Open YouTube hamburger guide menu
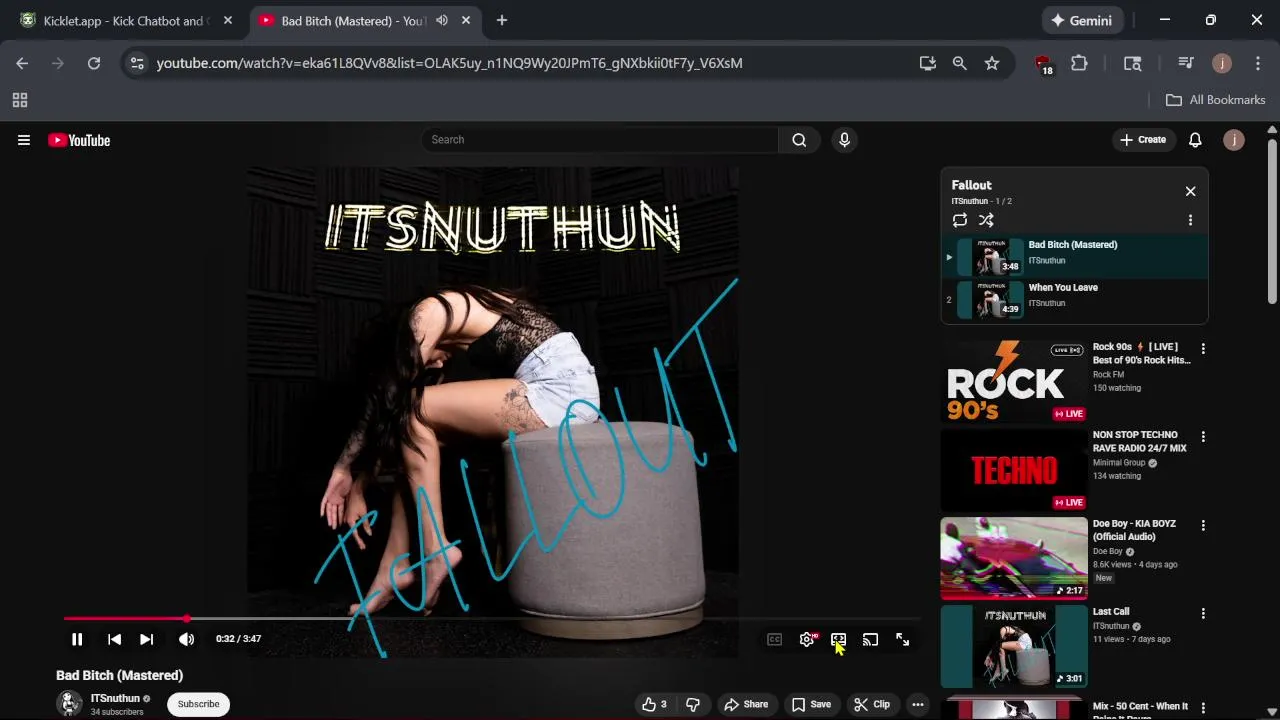 click(x=24, y=140)
